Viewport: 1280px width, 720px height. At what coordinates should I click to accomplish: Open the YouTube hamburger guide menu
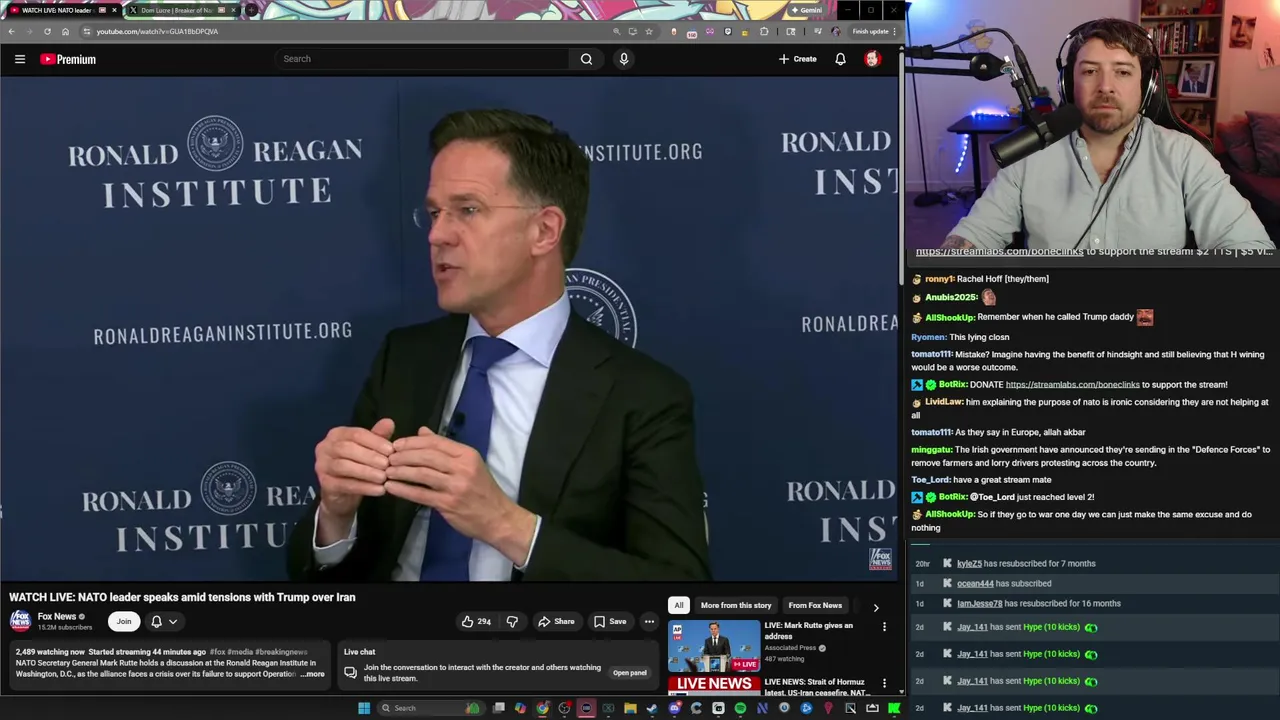click(x=19, y=59)
